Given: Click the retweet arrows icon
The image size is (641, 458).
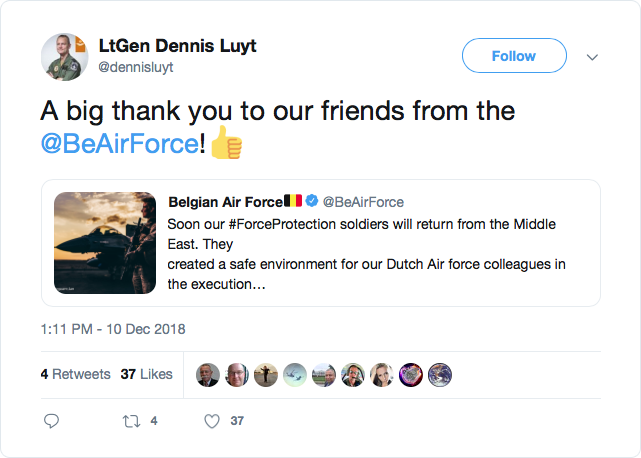Looking at the screenshot, I should pos(131,421).
